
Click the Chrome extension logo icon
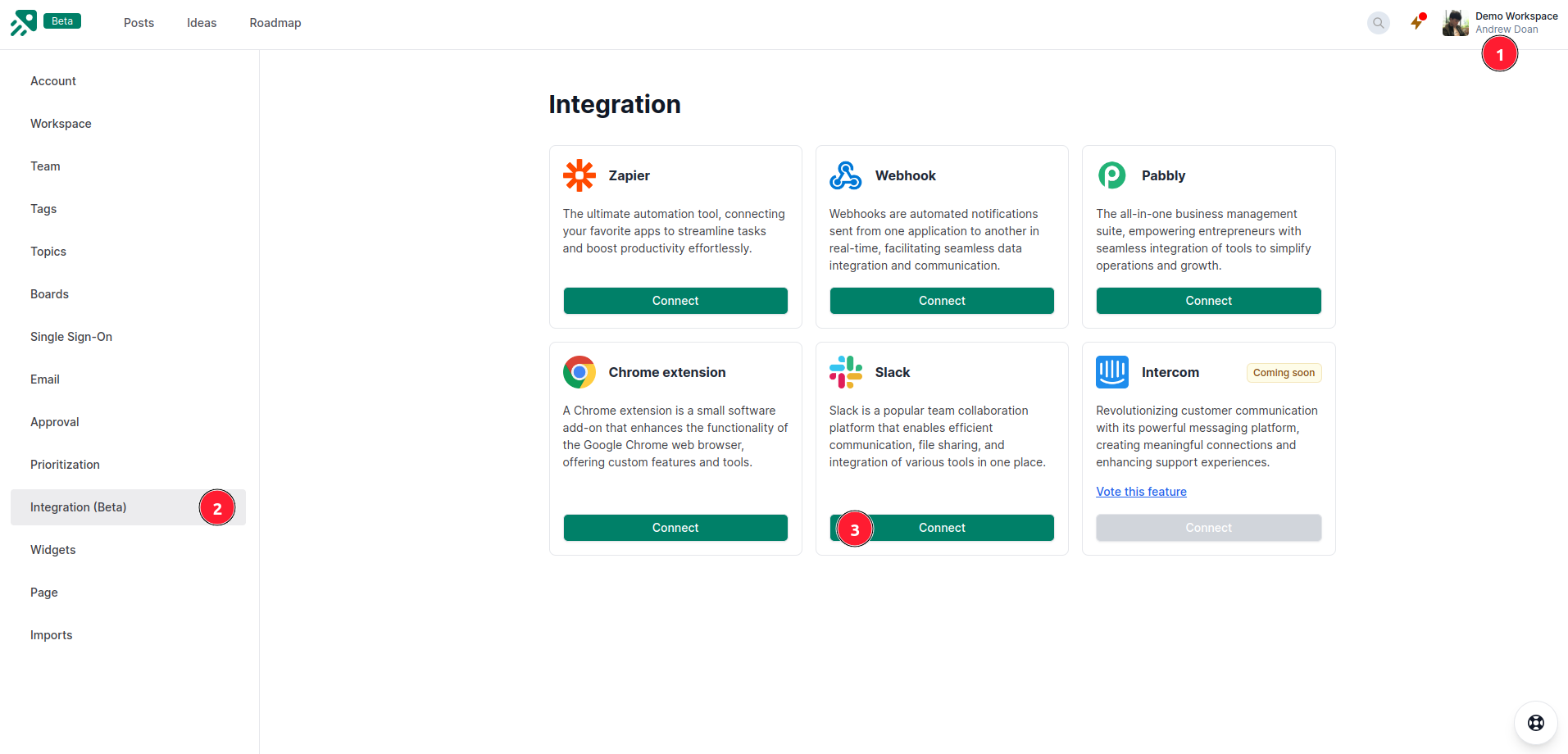(579, 372)
